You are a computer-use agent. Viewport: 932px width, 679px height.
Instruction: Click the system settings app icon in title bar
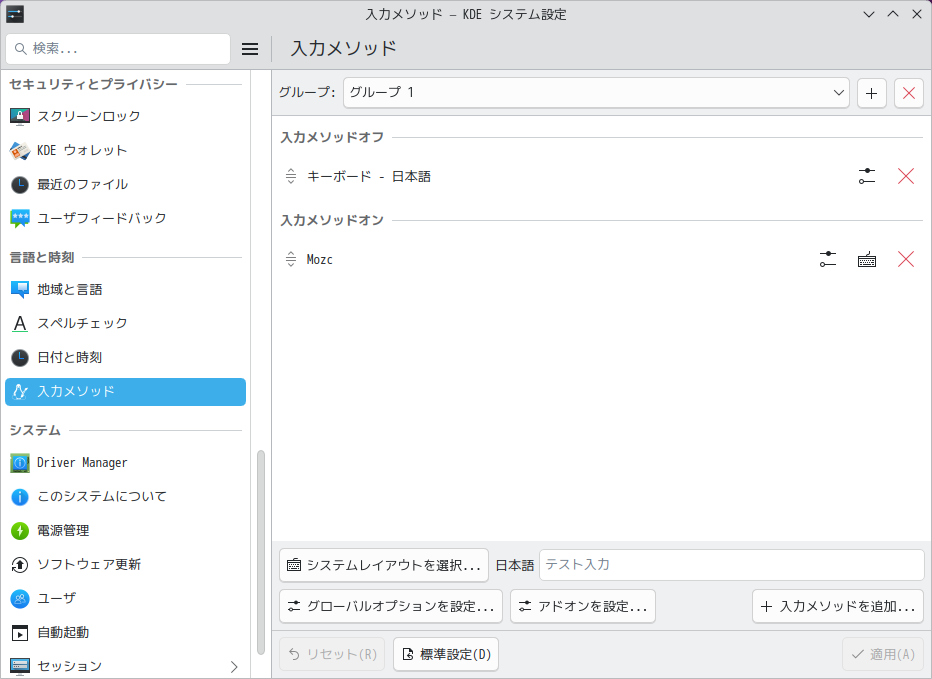tap(15, 14)
